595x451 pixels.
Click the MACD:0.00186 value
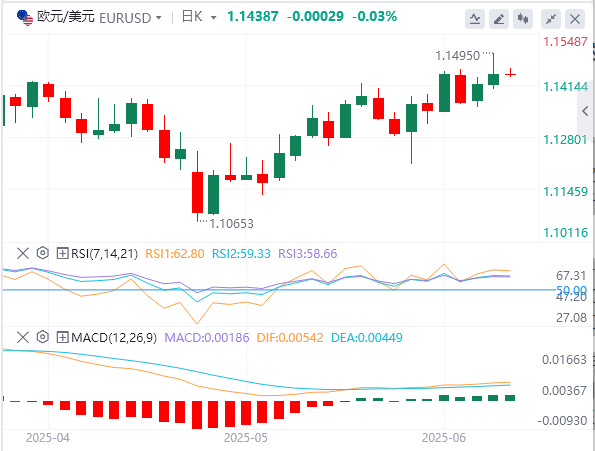click(x=207, y=337)
